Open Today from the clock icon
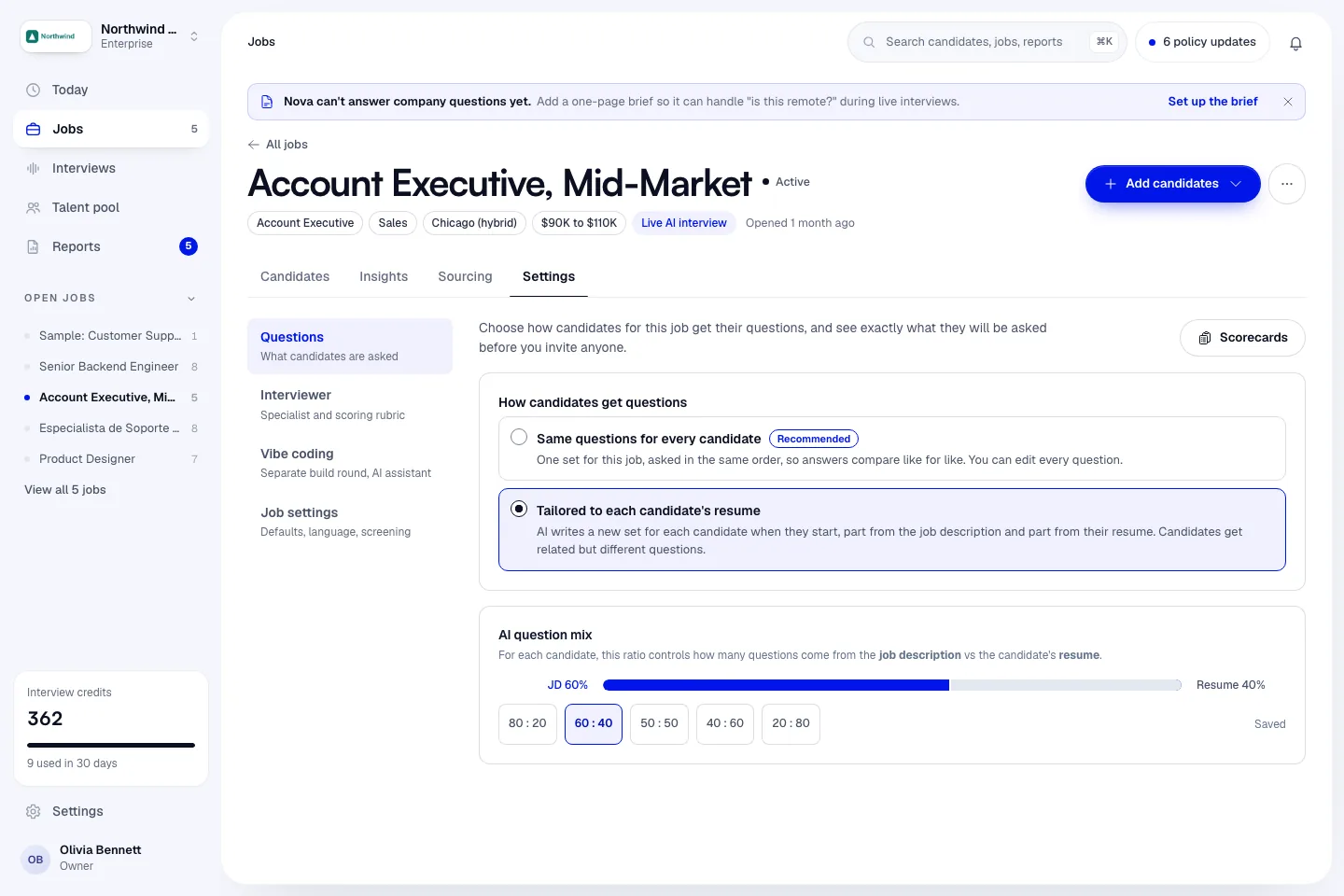The height and width of the screenshot is (896, 1344). tap(34, 91)
